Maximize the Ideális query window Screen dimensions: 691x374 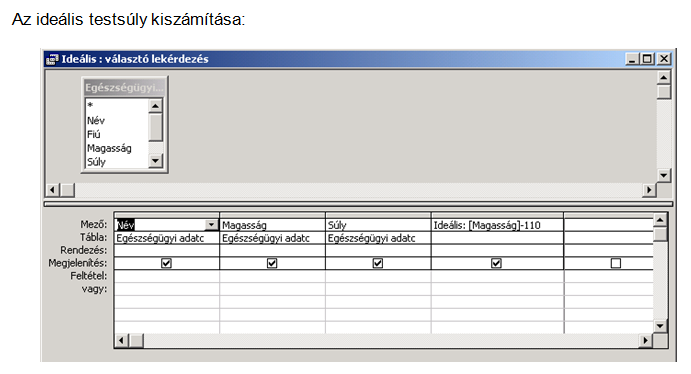click(x=647, y=59)
